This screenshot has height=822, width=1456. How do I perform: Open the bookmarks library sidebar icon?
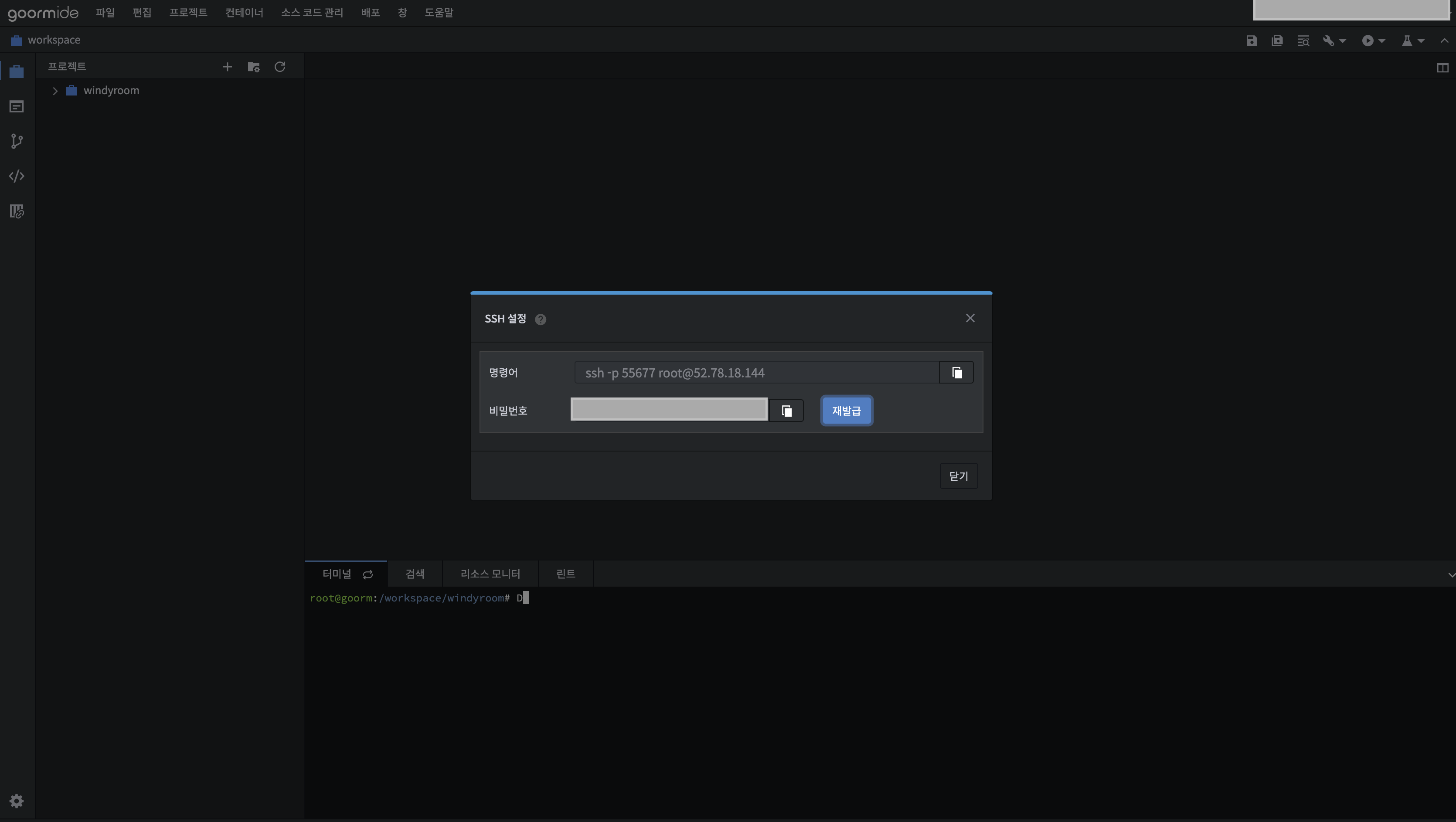point(17,211)
